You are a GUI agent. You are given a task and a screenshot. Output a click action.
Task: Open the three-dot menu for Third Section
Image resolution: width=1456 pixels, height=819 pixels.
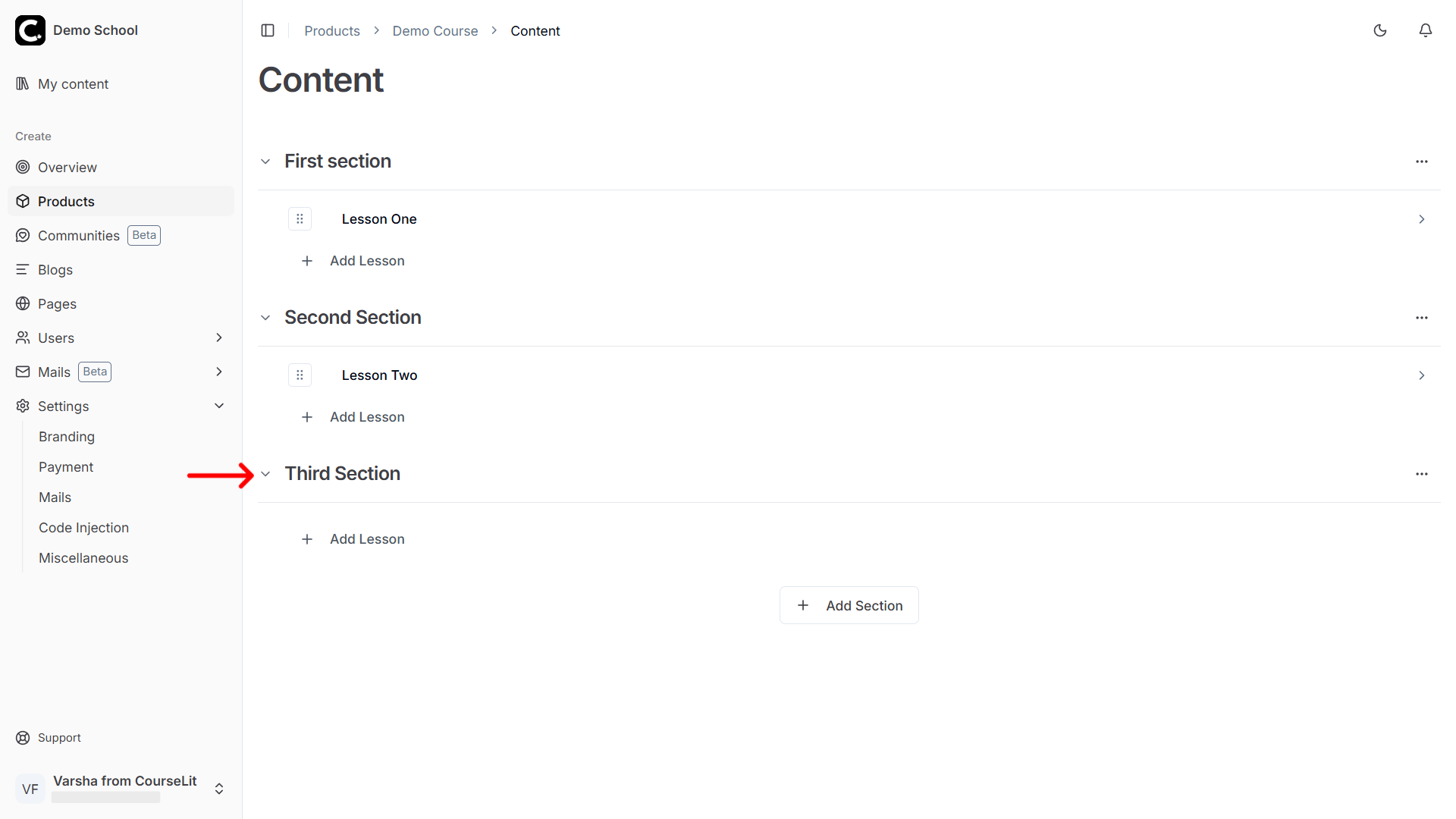pos(1422,473)
